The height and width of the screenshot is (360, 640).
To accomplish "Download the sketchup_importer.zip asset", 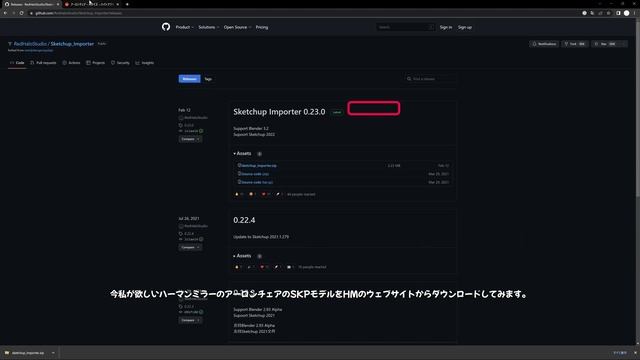I will (258, 166).
